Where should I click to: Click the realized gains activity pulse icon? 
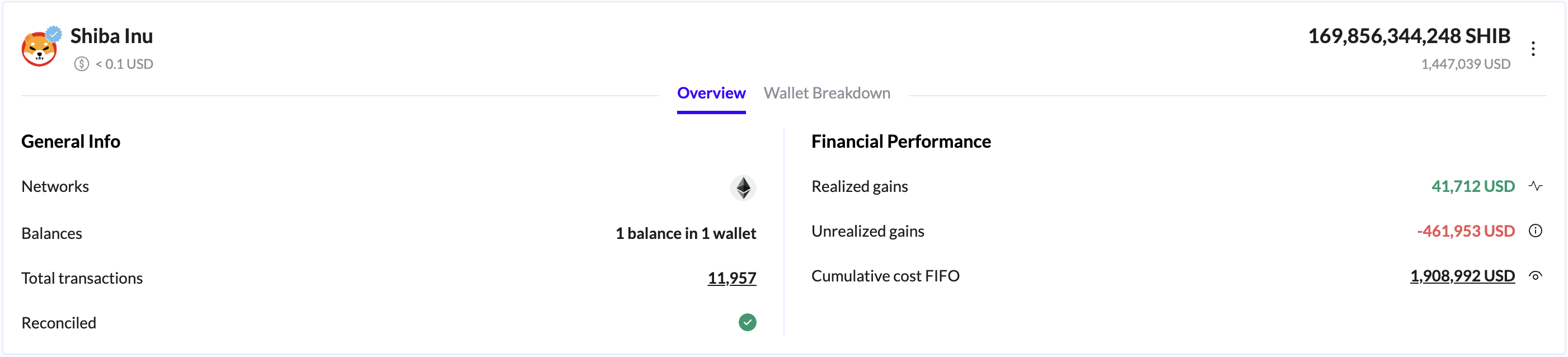point(1535,186)
